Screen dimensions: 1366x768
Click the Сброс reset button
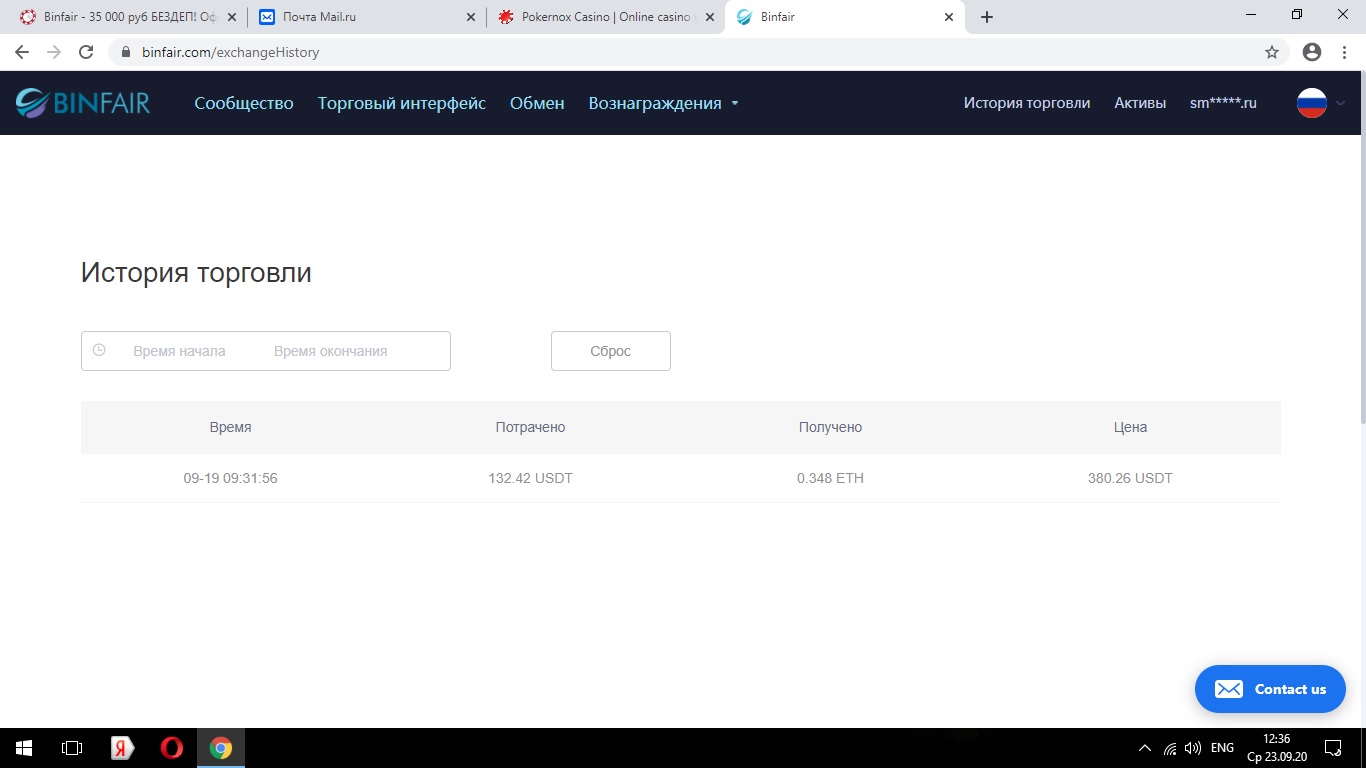[x=611, y=351]
